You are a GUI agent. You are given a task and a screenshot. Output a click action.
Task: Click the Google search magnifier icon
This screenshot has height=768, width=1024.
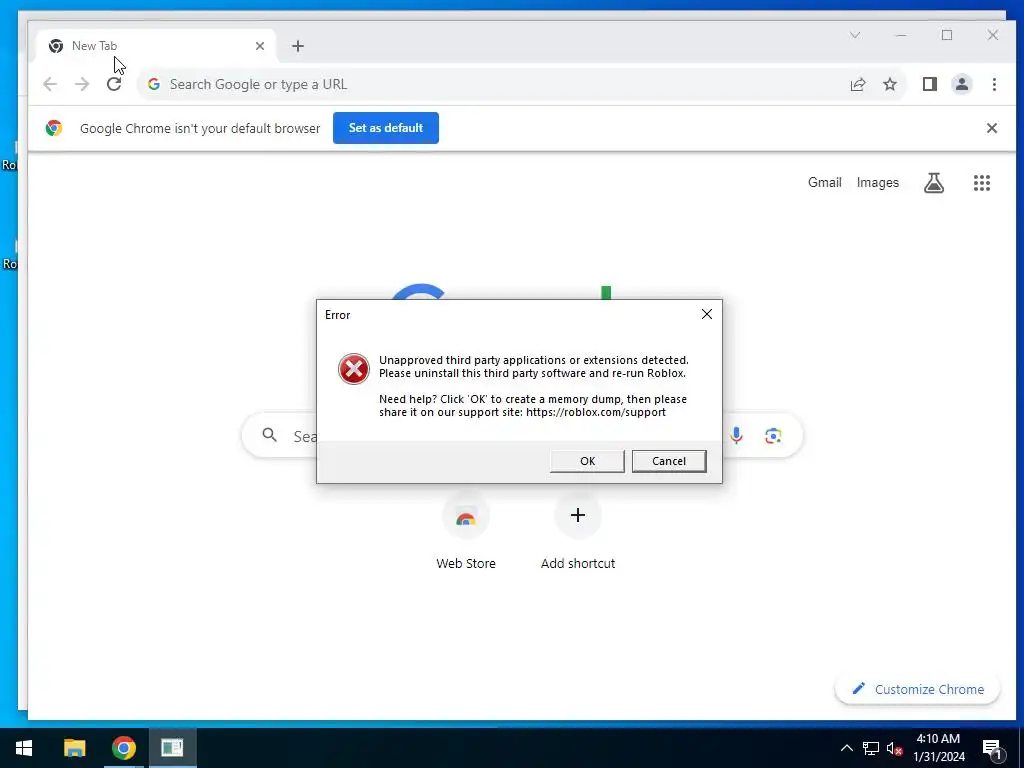pyautogui.click(x=270, y=436)
